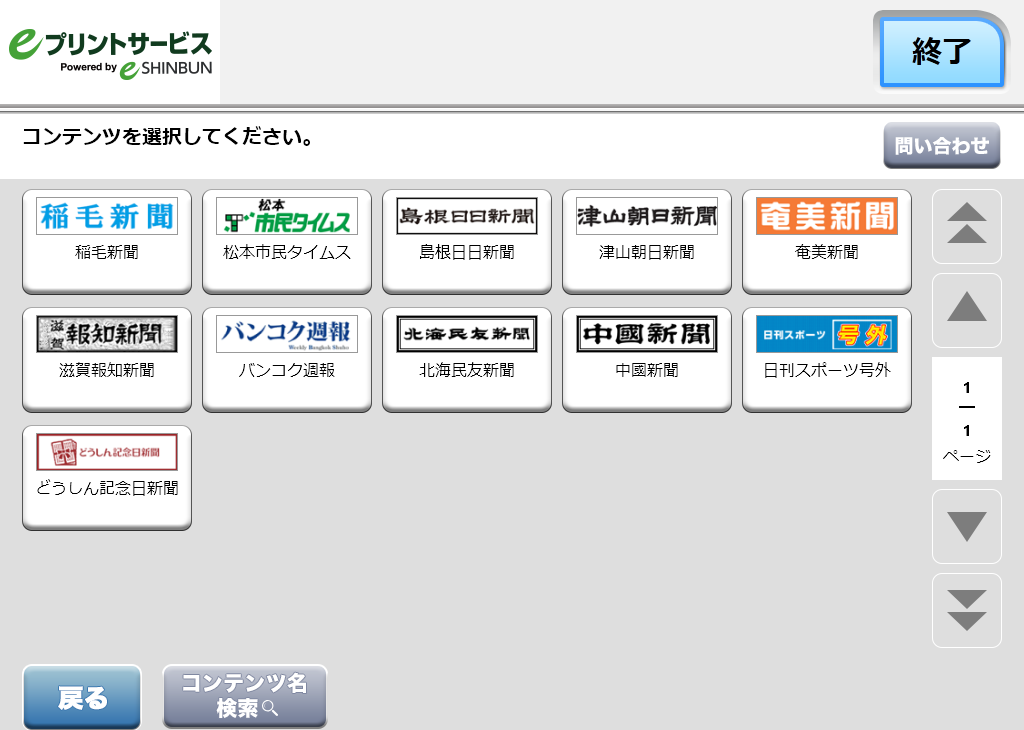Go to previous page with up arrow
The image size is (1024, 730).
[967, 310]
